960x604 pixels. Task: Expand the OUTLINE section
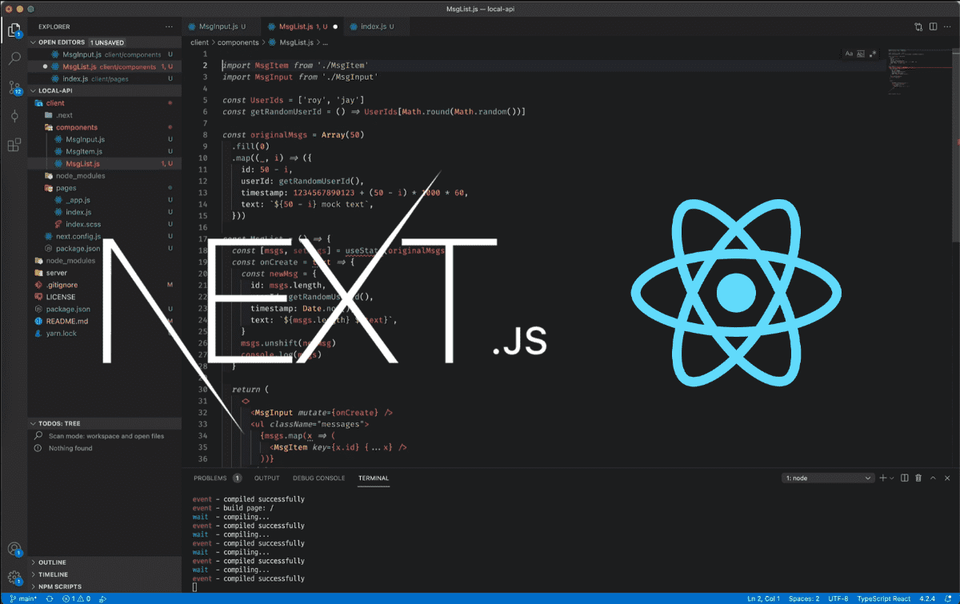point(105,562)
